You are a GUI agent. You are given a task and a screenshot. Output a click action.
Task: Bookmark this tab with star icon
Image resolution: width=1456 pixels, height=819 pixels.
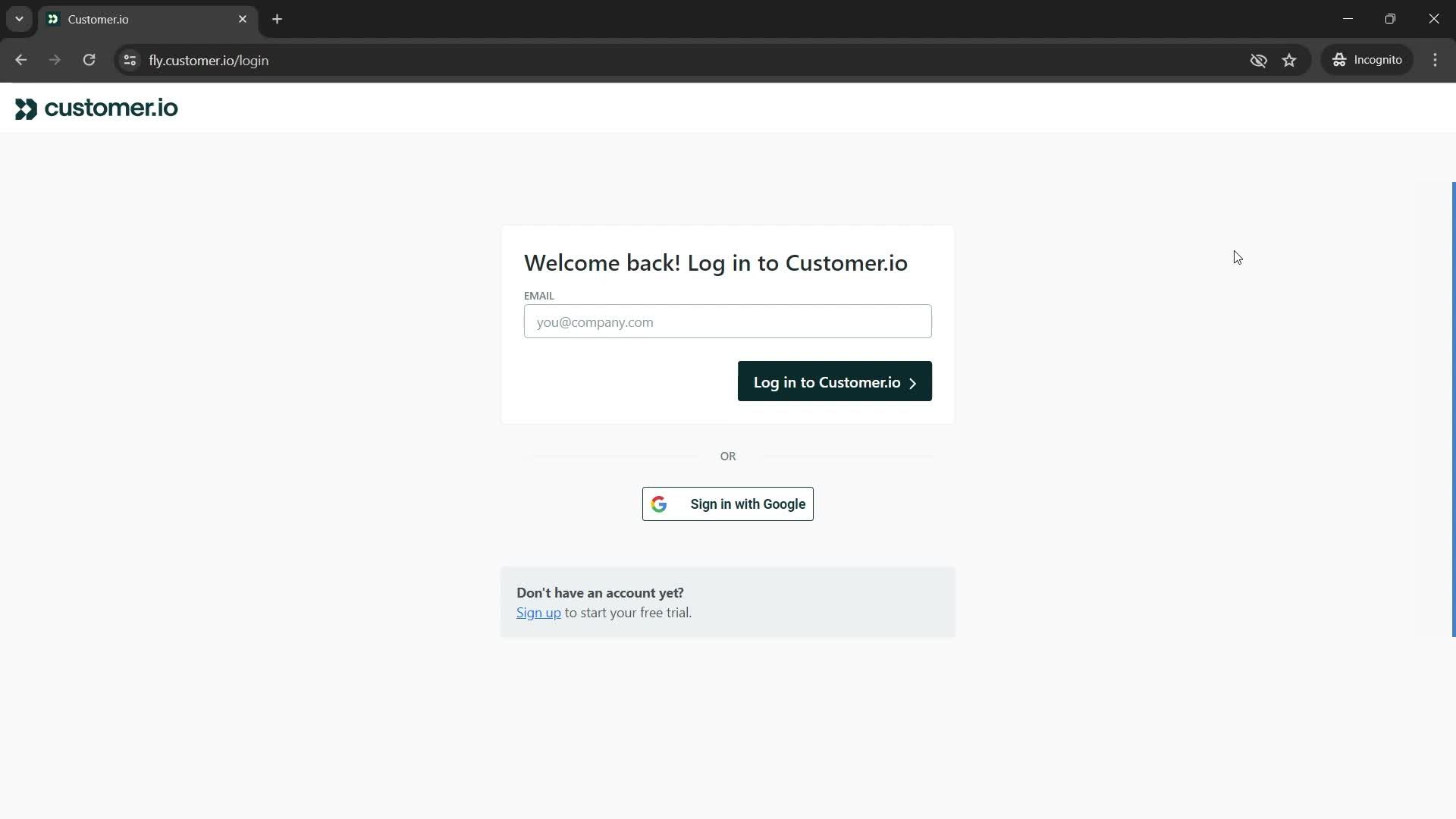1289,60
